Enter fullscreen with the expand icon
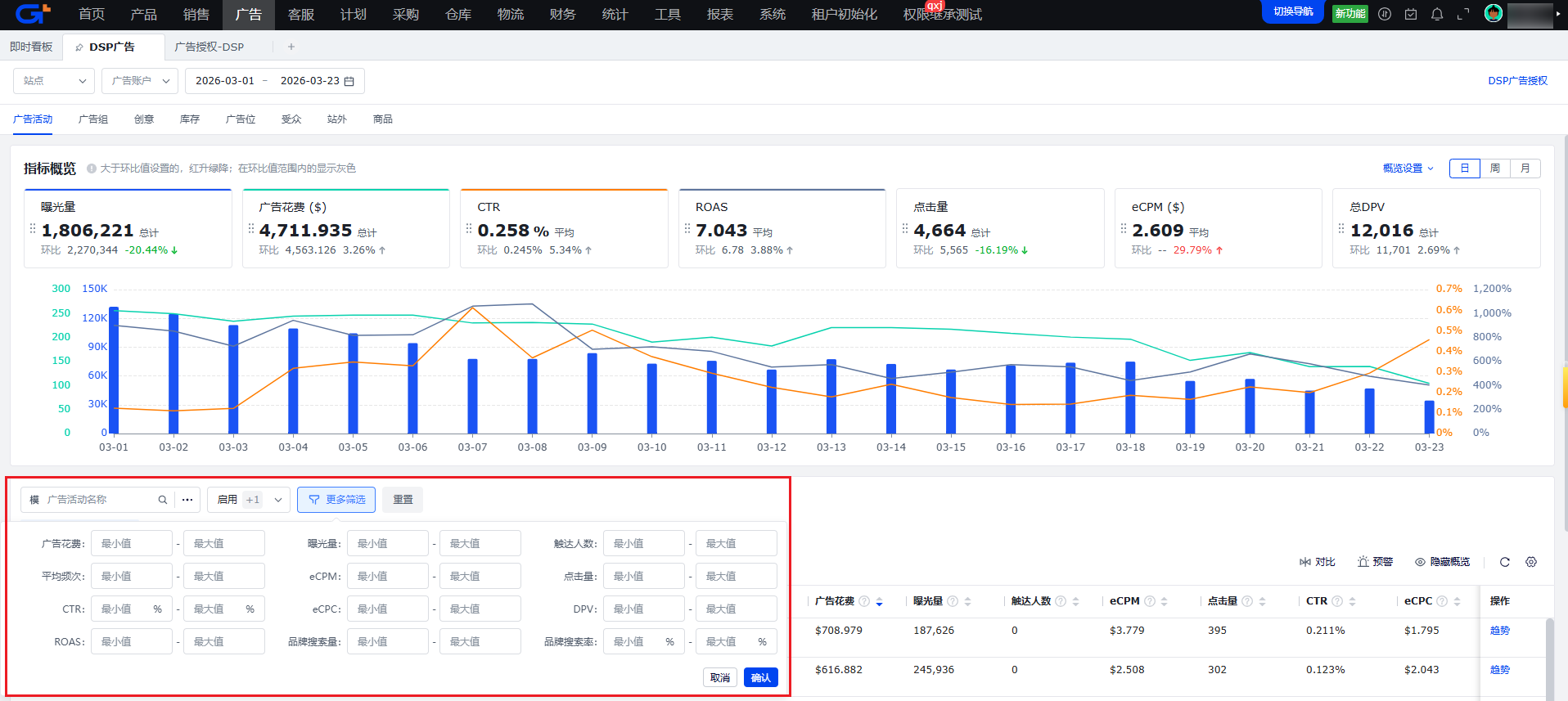1568x701 pixels. point(1463,14)
